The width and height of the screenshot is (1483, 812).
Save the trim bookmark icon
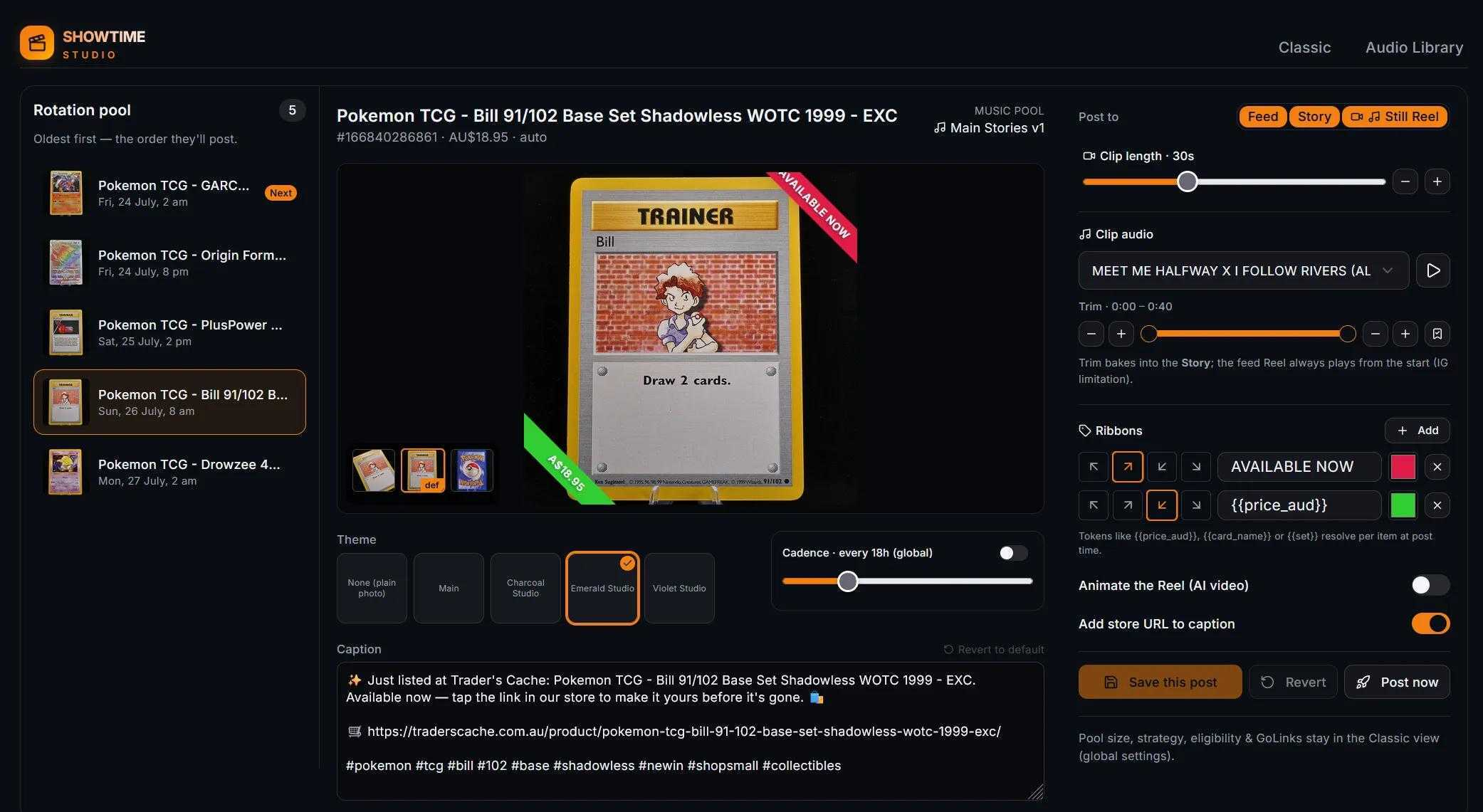click(x=1437, y=334)
